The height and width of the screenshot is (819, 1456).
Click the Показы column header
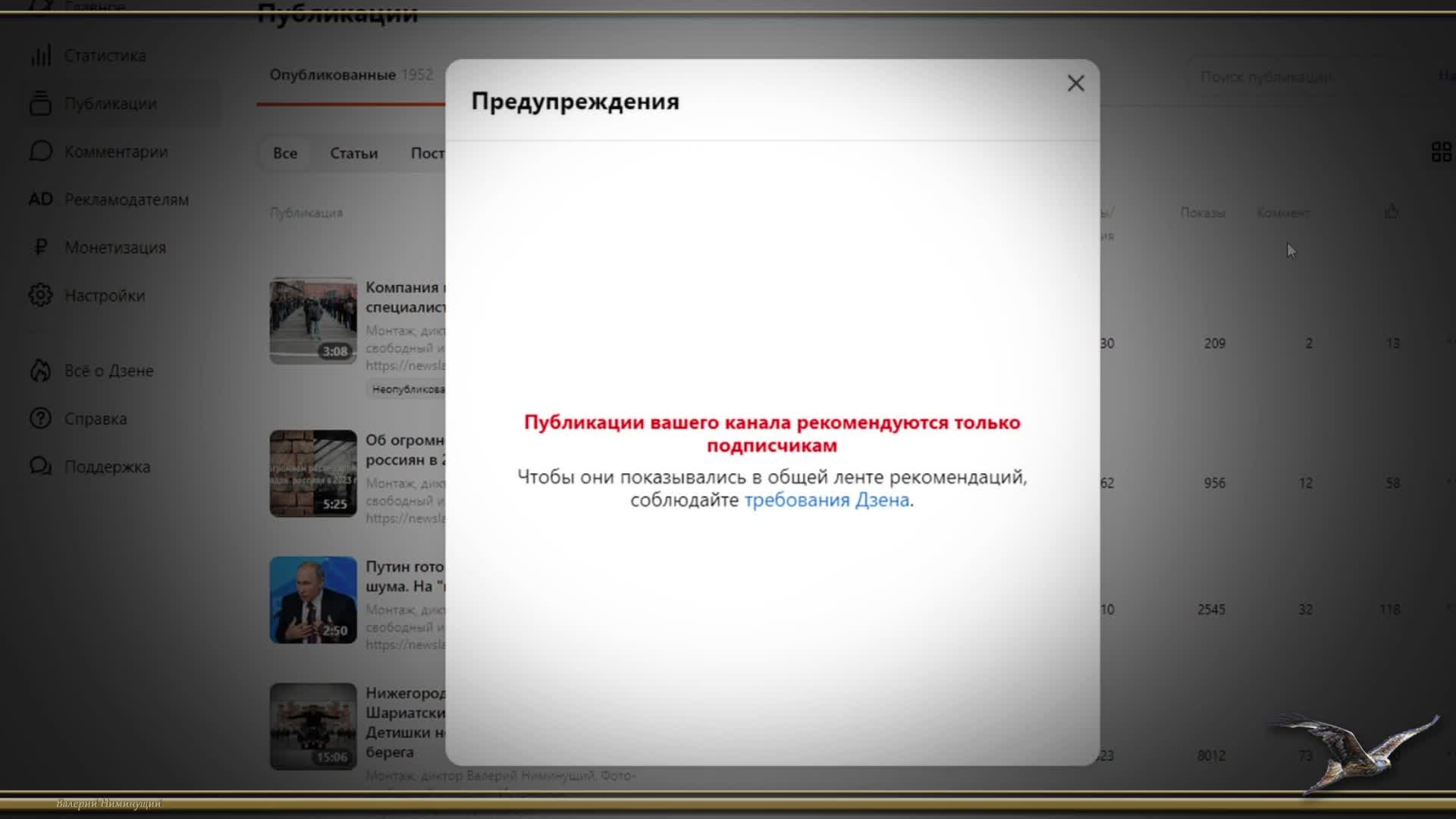pyautogui.click(x=1203, y=213)
